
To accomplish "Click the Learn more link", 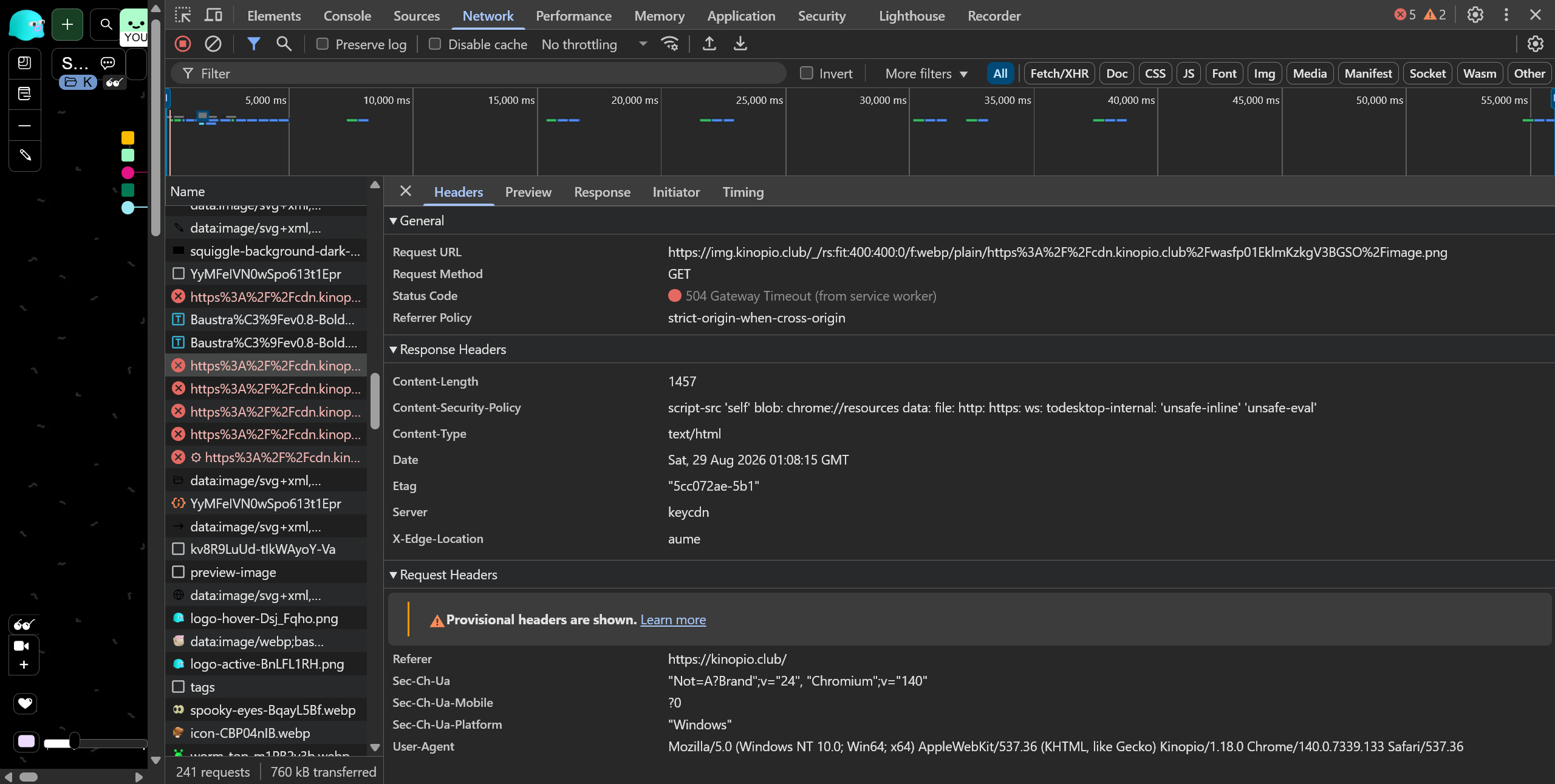I will click(673, 619).
